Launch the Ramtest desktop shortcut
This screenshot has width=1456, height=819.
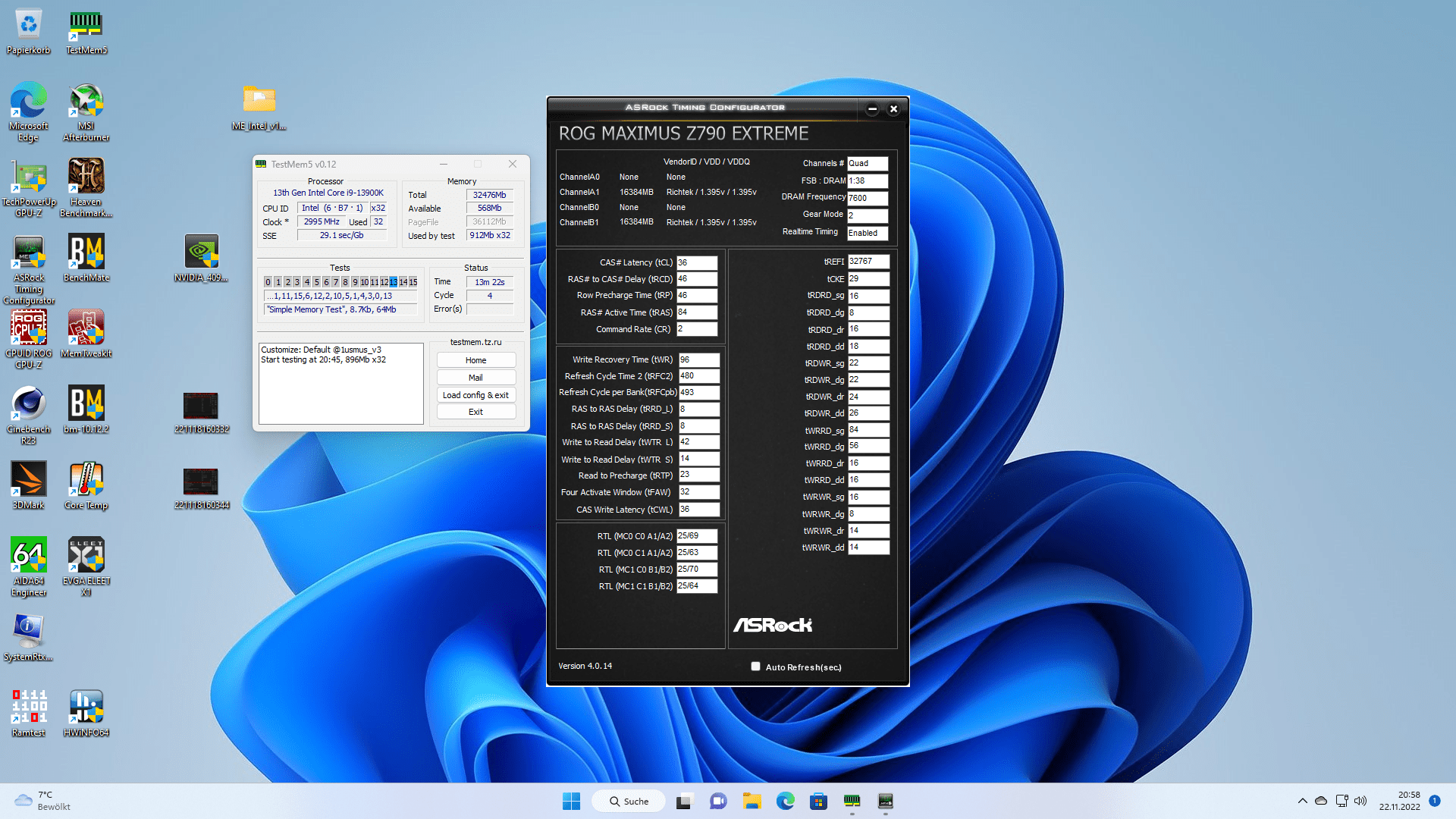(28, 714)
